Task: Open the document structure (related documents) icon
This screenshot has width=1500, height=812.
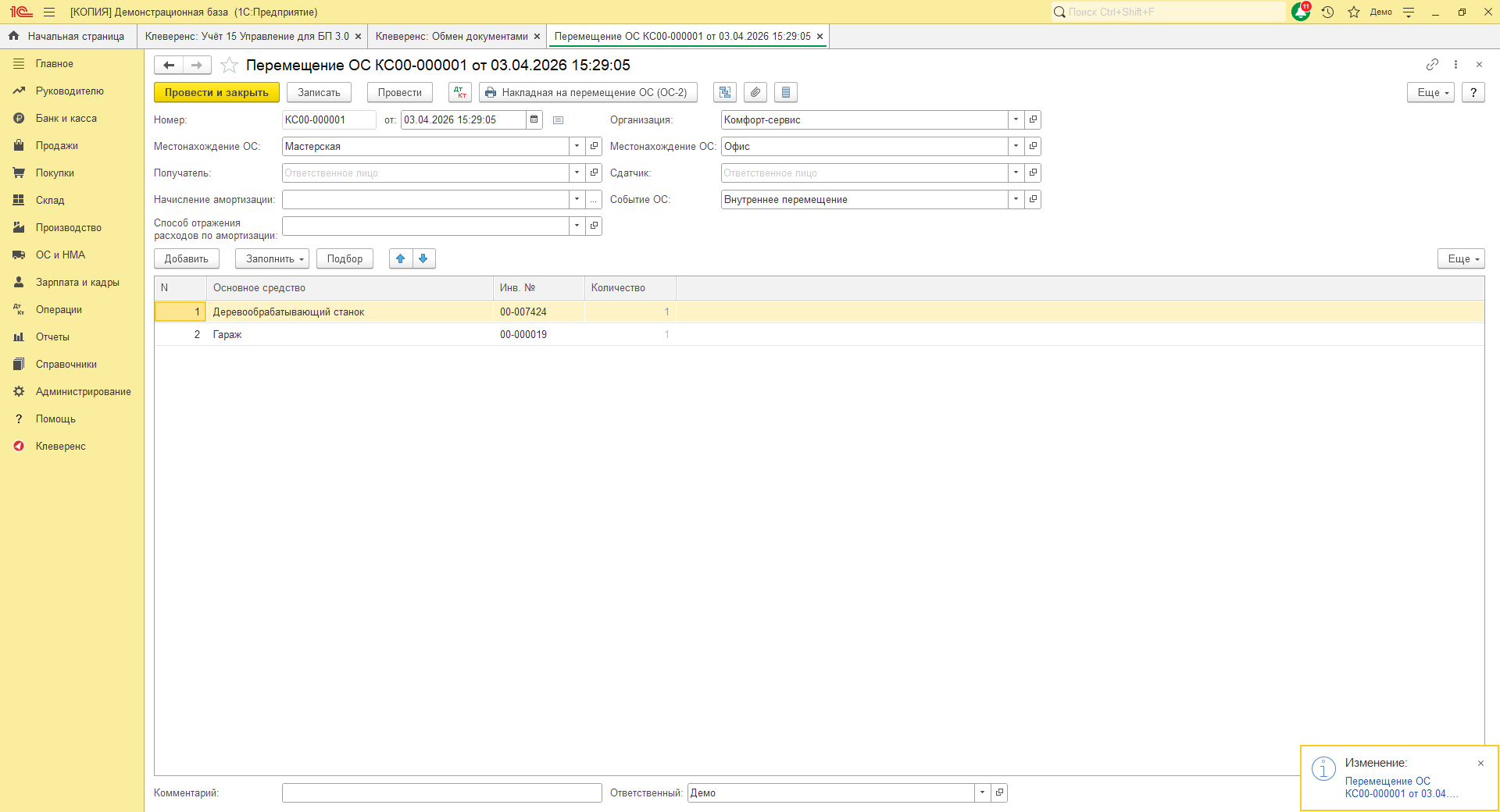Action: [x=725, y=92]
